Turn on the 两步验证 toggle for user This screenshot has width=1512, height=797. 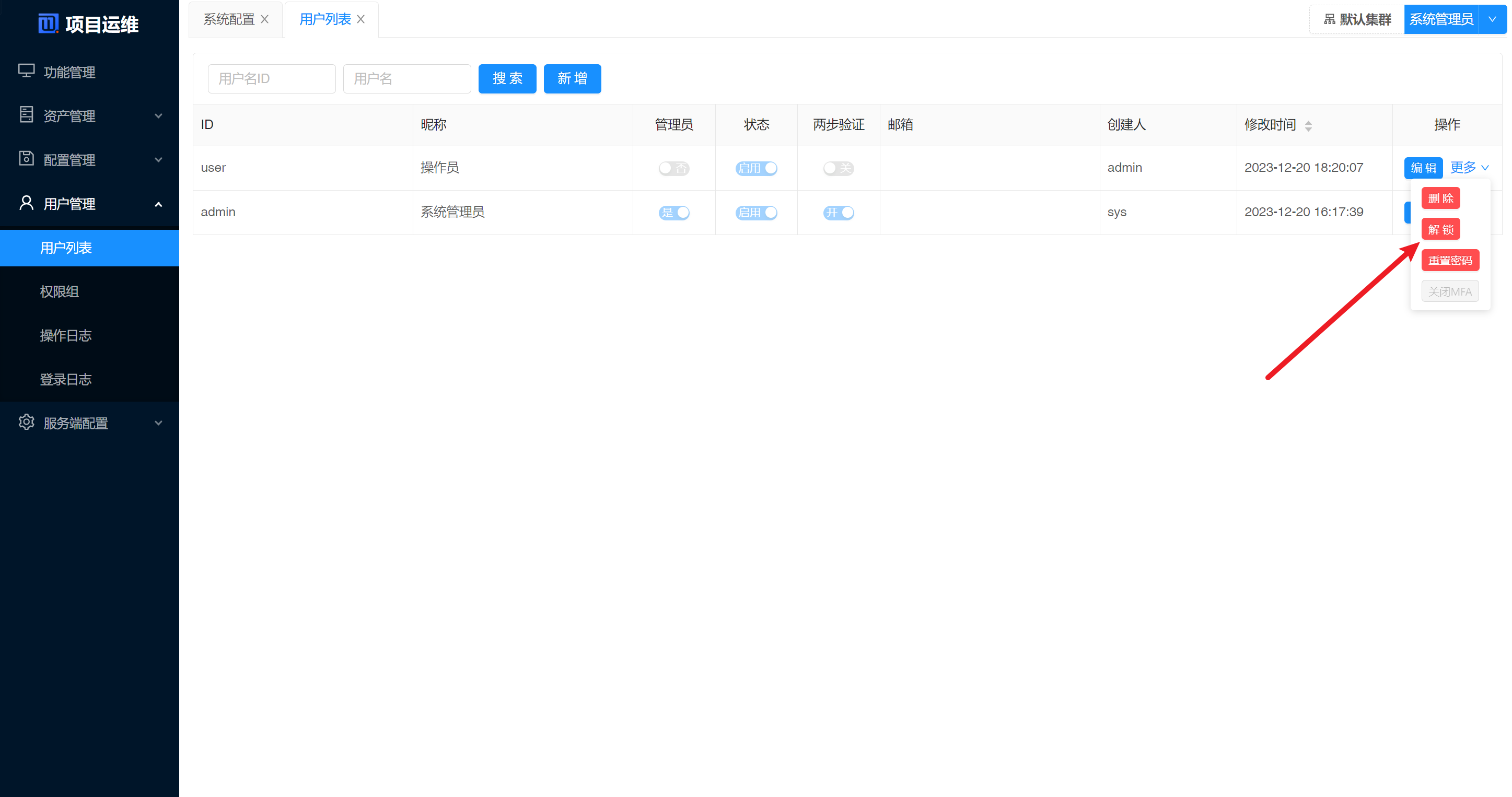[838, 168]
